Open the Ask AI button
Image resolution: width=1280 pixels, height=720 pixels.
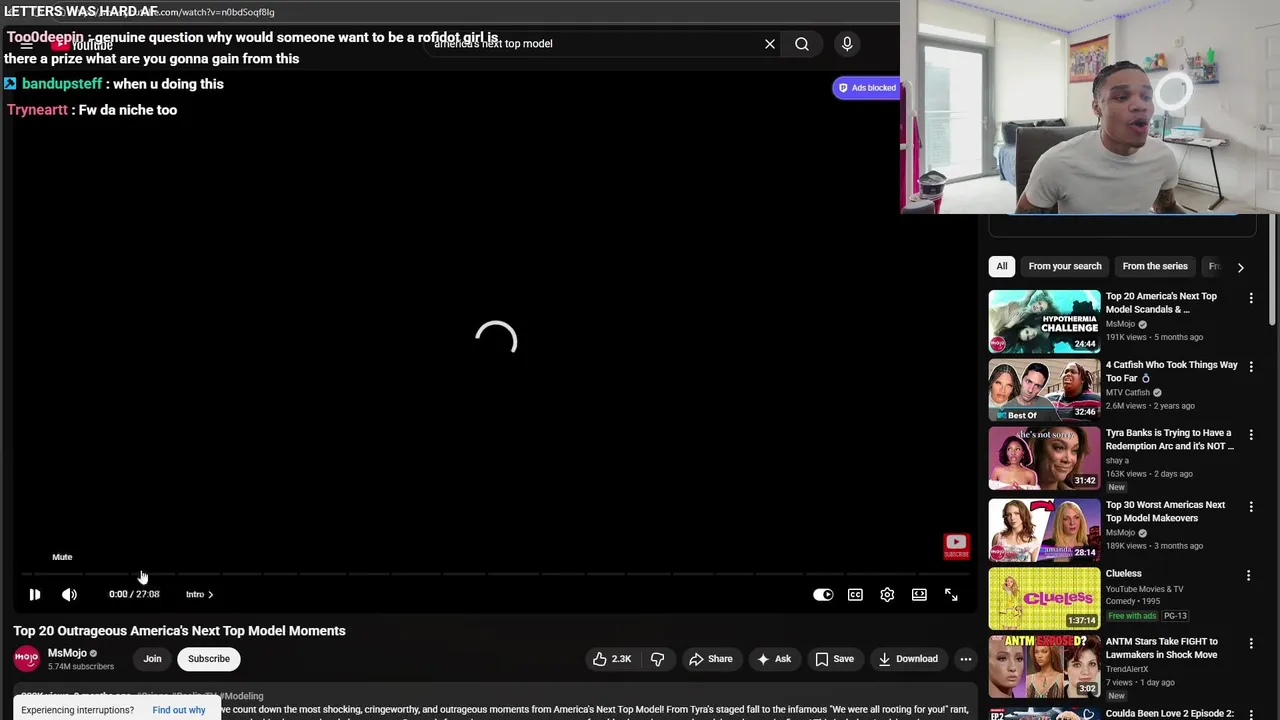tap(774, 659)
